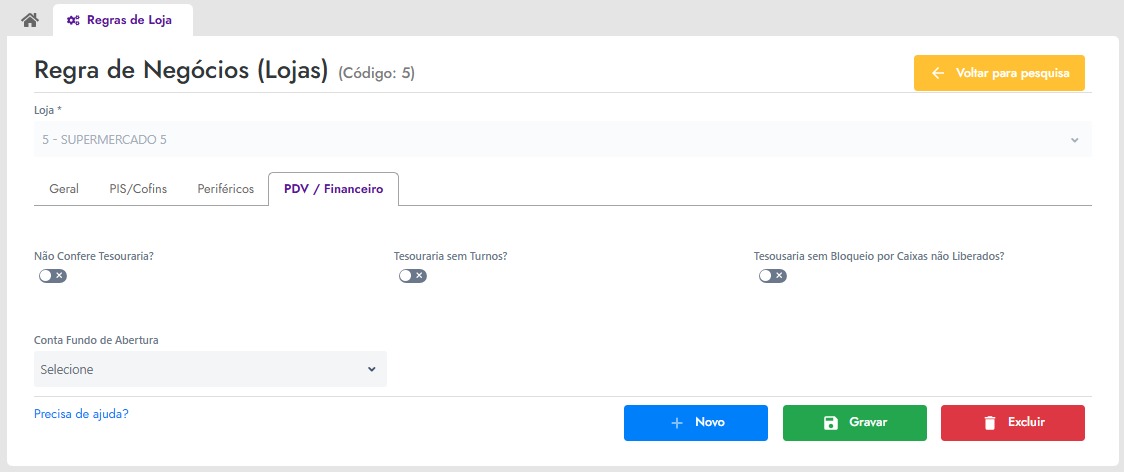Click the chevron in Selecione combo box
1124x472 pixels.
(x=371, y=369)
